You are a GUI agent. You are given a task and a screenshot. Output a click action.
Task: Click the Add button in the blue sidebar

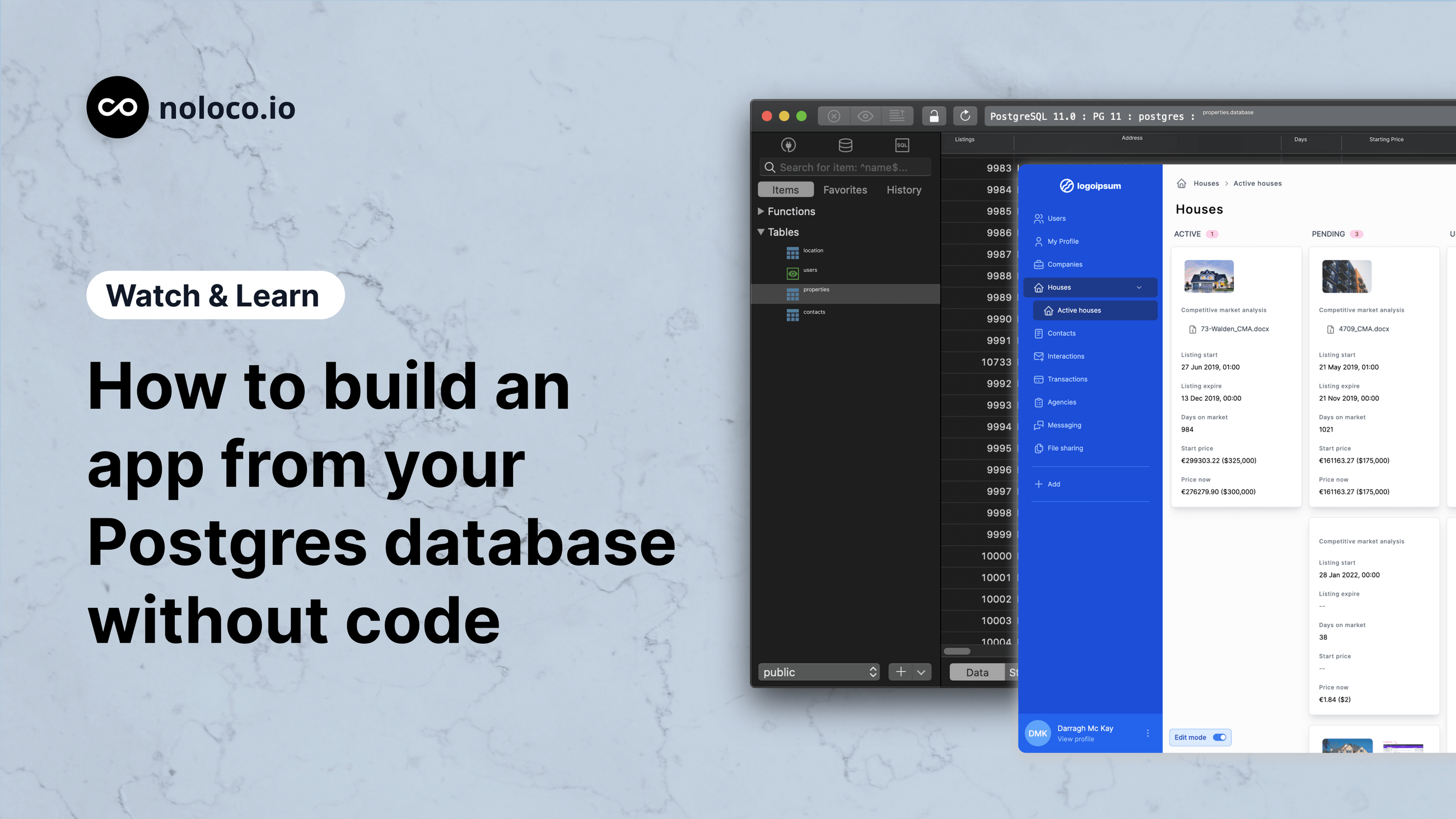[x=1047, y=484]
